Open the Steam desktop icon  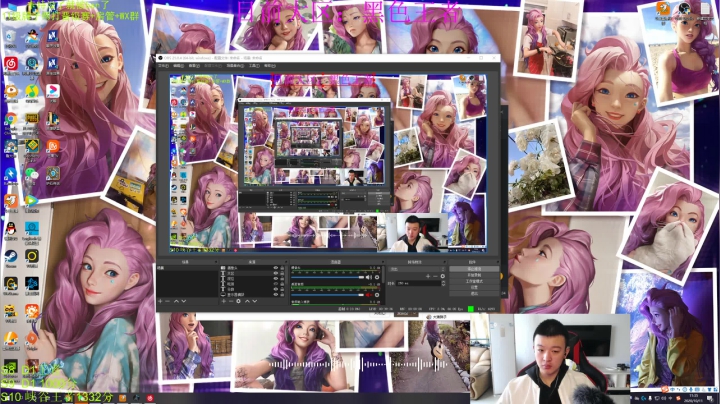pyautogui.click(x=10, y=257)
